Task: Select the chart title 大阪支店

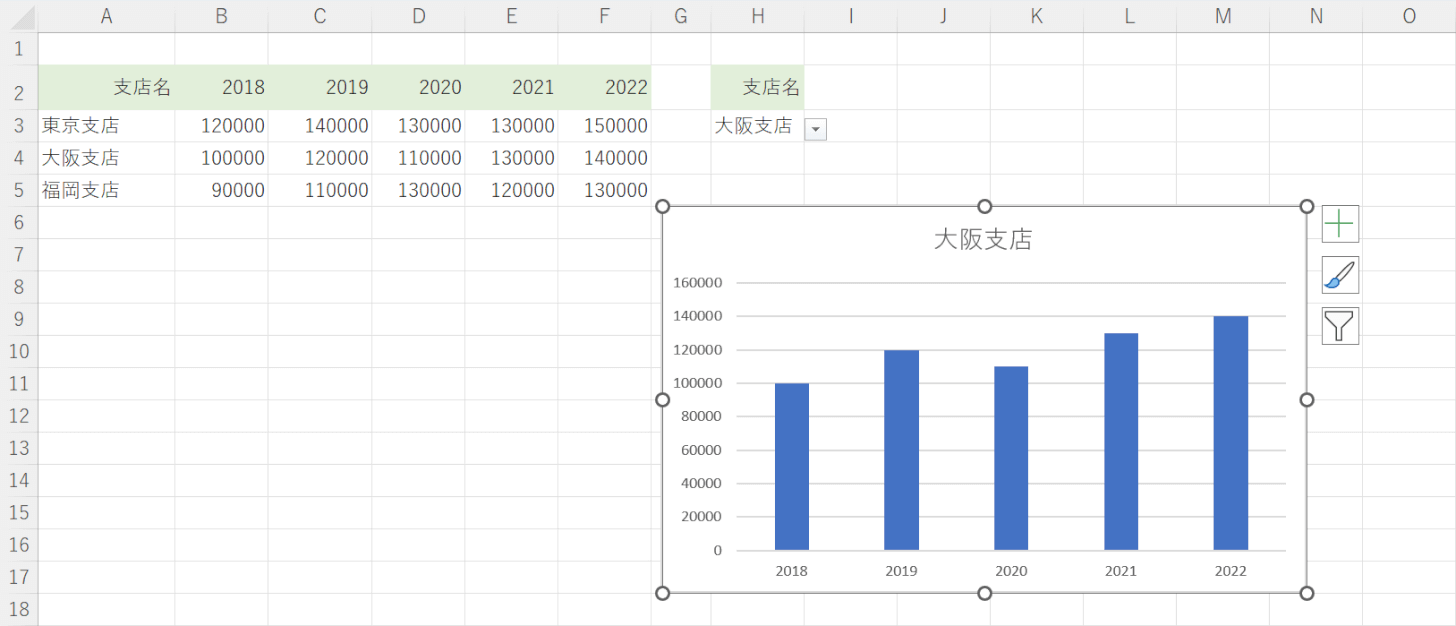Action: coord(982,240)
